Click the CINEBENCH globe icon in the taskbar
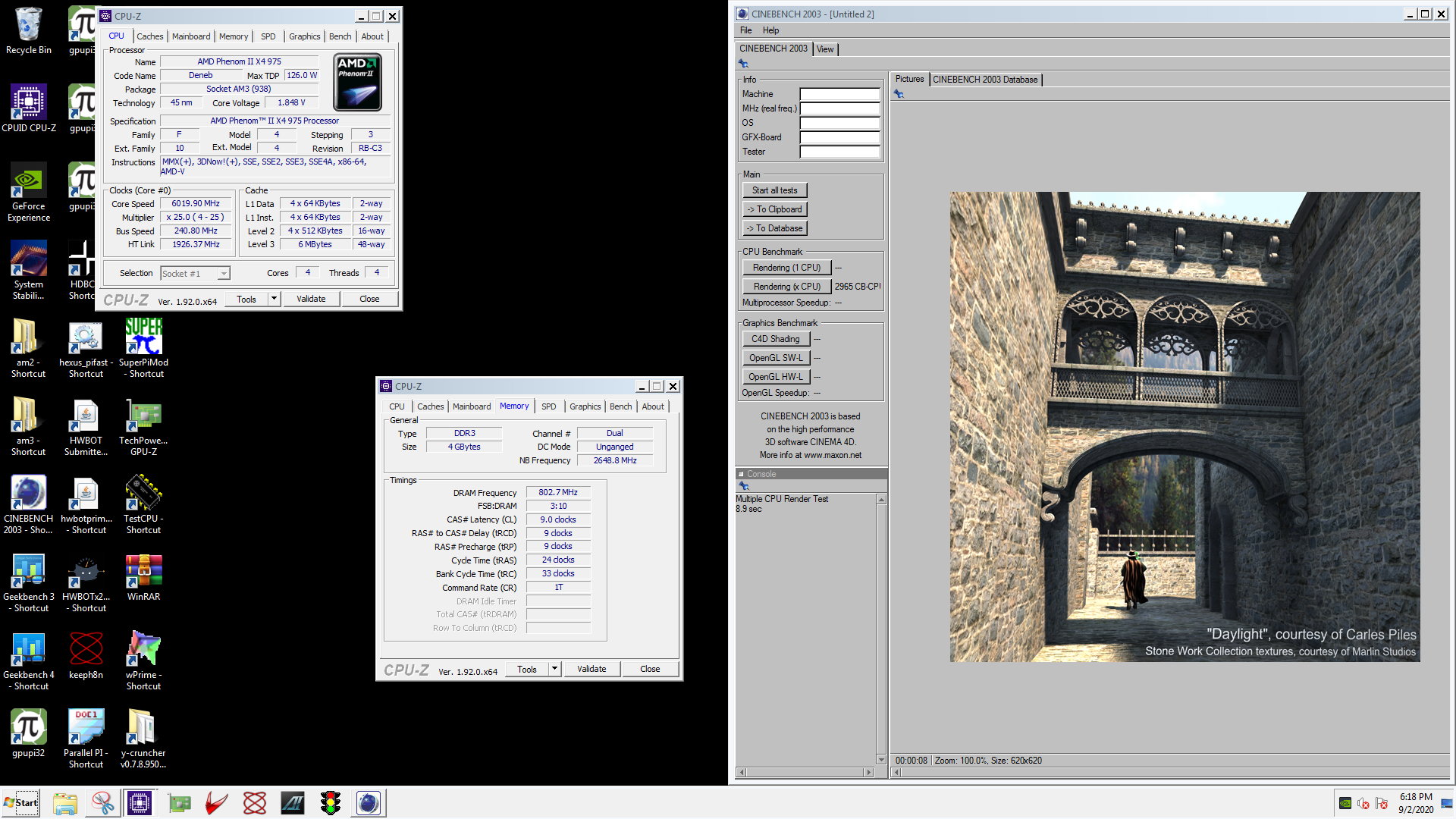This screenshot has width=1456, height=819. 369,802
